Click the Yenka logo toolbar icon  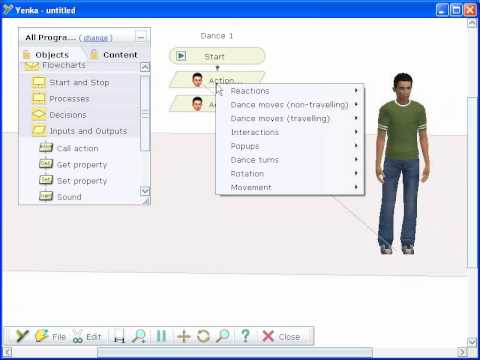[x=22, y=336]
